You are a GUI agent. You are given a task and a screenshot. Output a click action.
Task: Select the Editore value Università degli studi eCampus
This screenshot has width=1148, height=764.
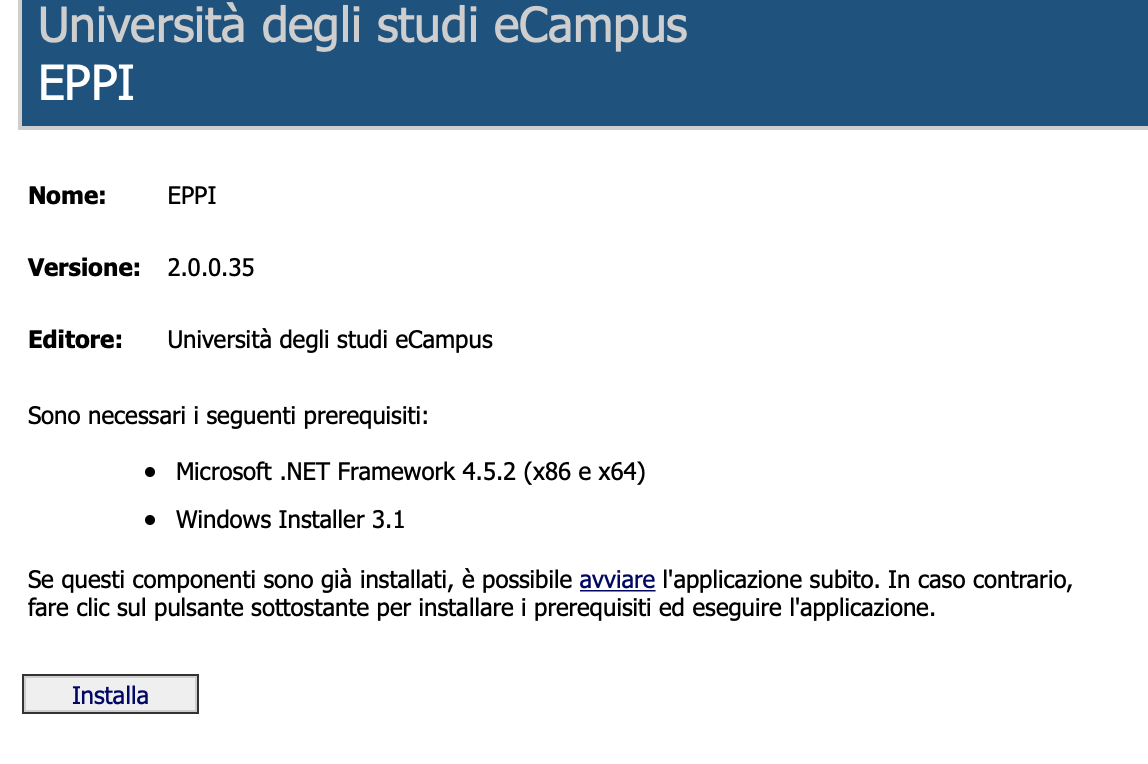pyautogui.click(x=330, y=340)
